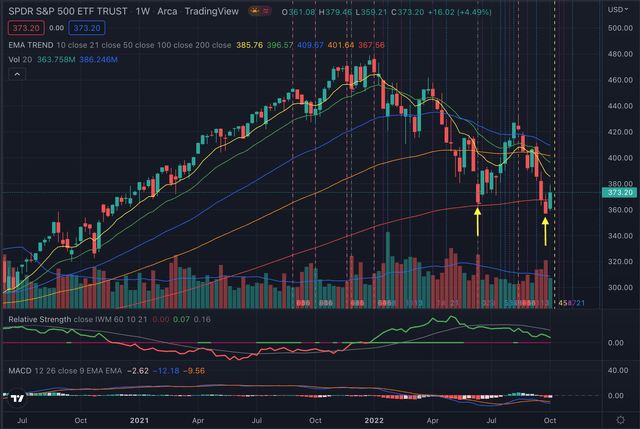Image resolution: width=640 pixels, height=429 pixels.
Task: Click the 340.00 price axis label
Action: (x=620, y=236)
